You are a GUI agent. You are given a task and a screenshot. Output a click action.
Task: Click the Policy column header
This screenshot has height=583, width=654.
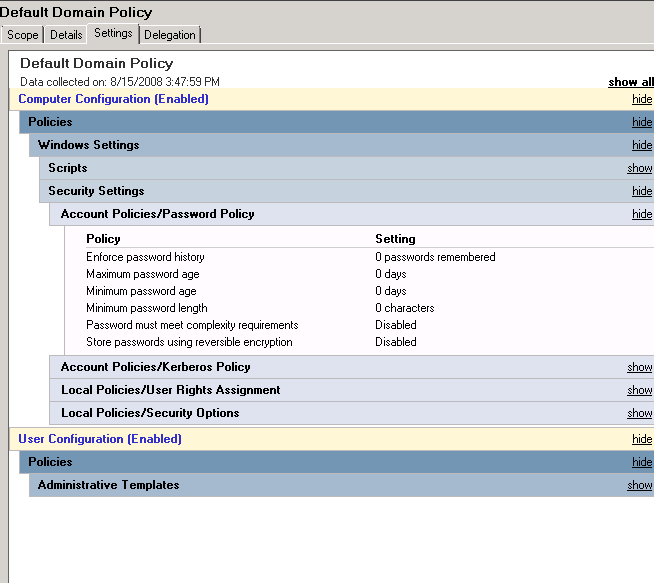pyautogui.click(x=103, y=239)
